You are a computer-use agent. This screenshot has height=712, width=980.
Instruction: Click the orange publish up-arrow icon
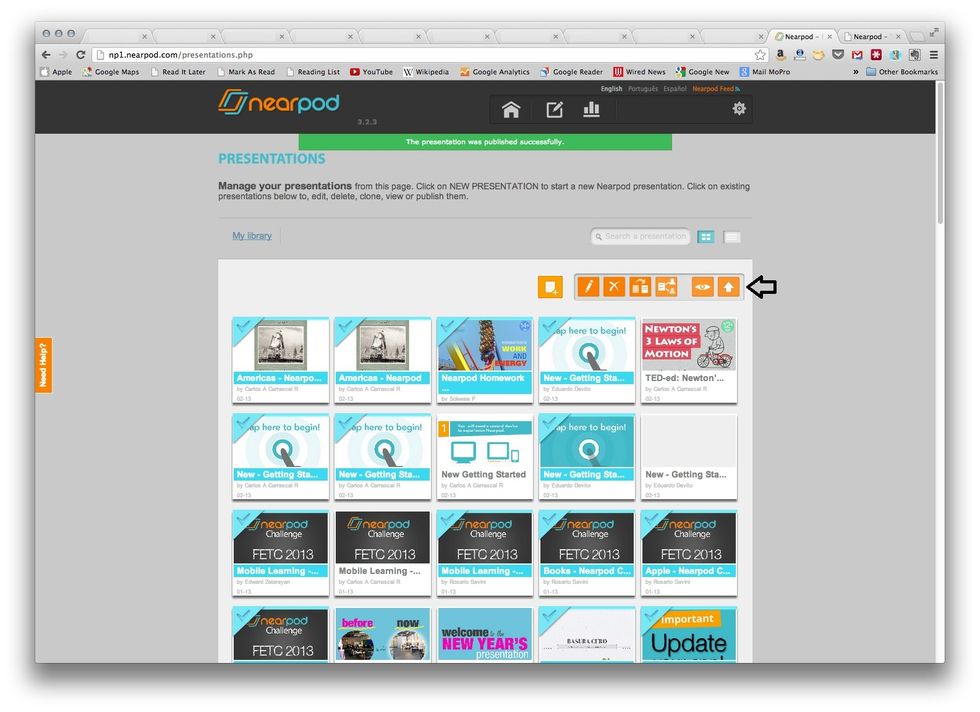[729, 287]
